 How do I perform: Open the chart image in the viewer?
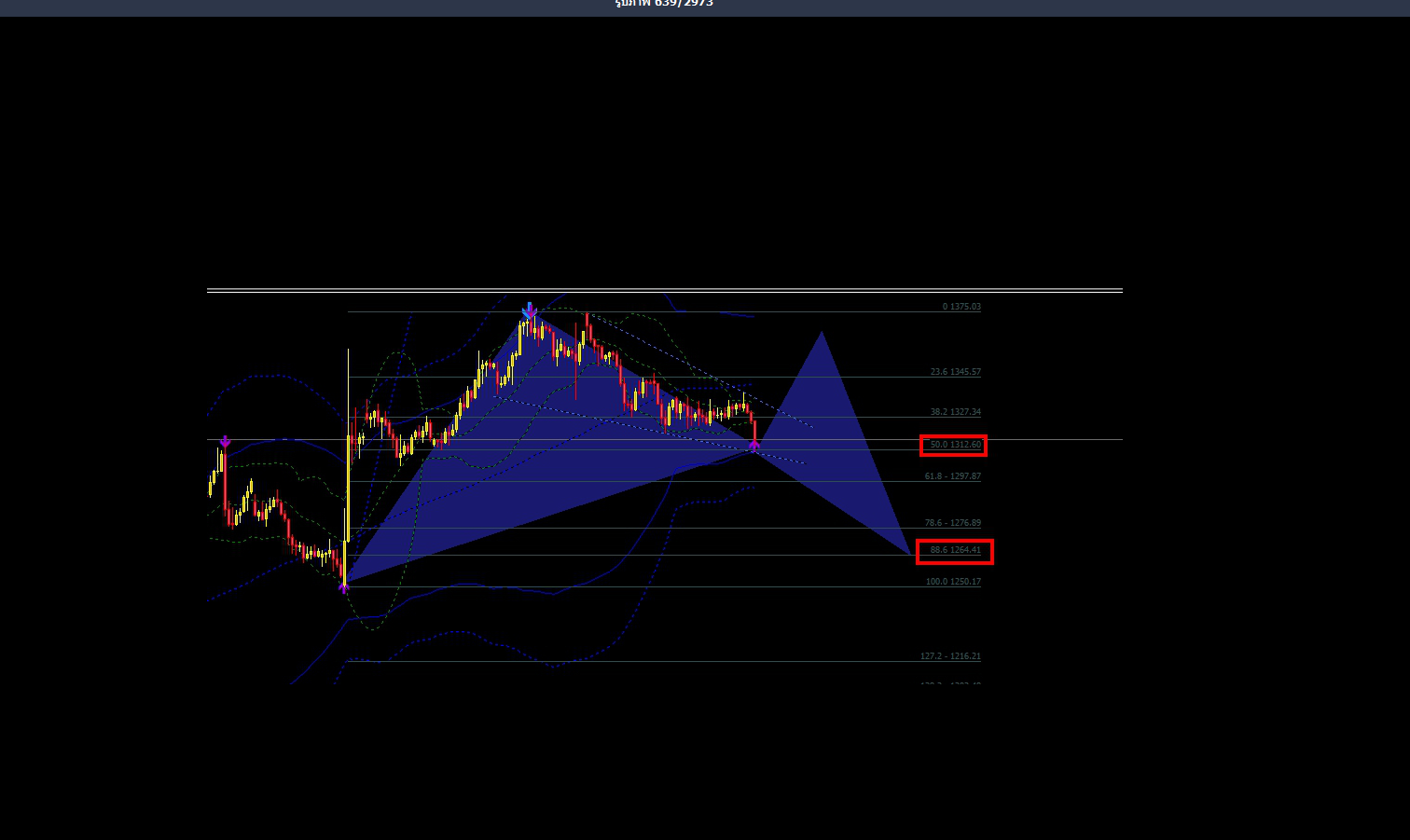click(664, 486)
